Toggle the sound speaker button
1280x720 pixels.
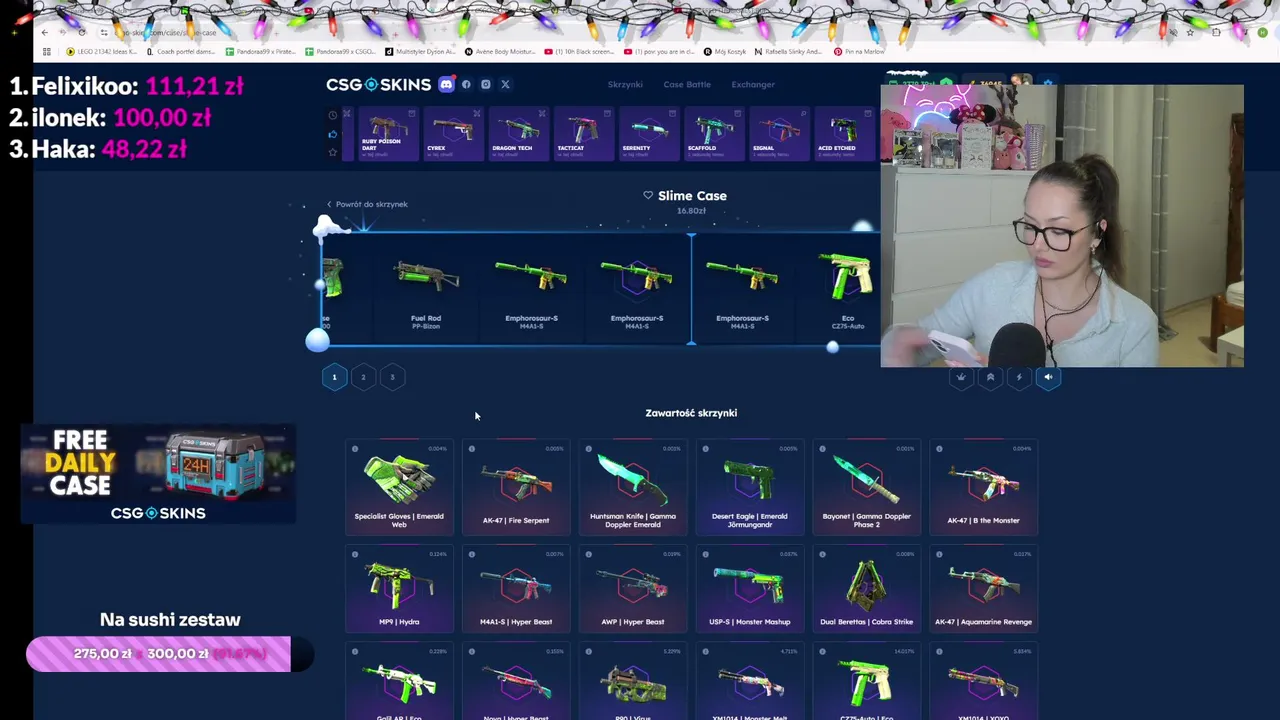click(1048, 377)
